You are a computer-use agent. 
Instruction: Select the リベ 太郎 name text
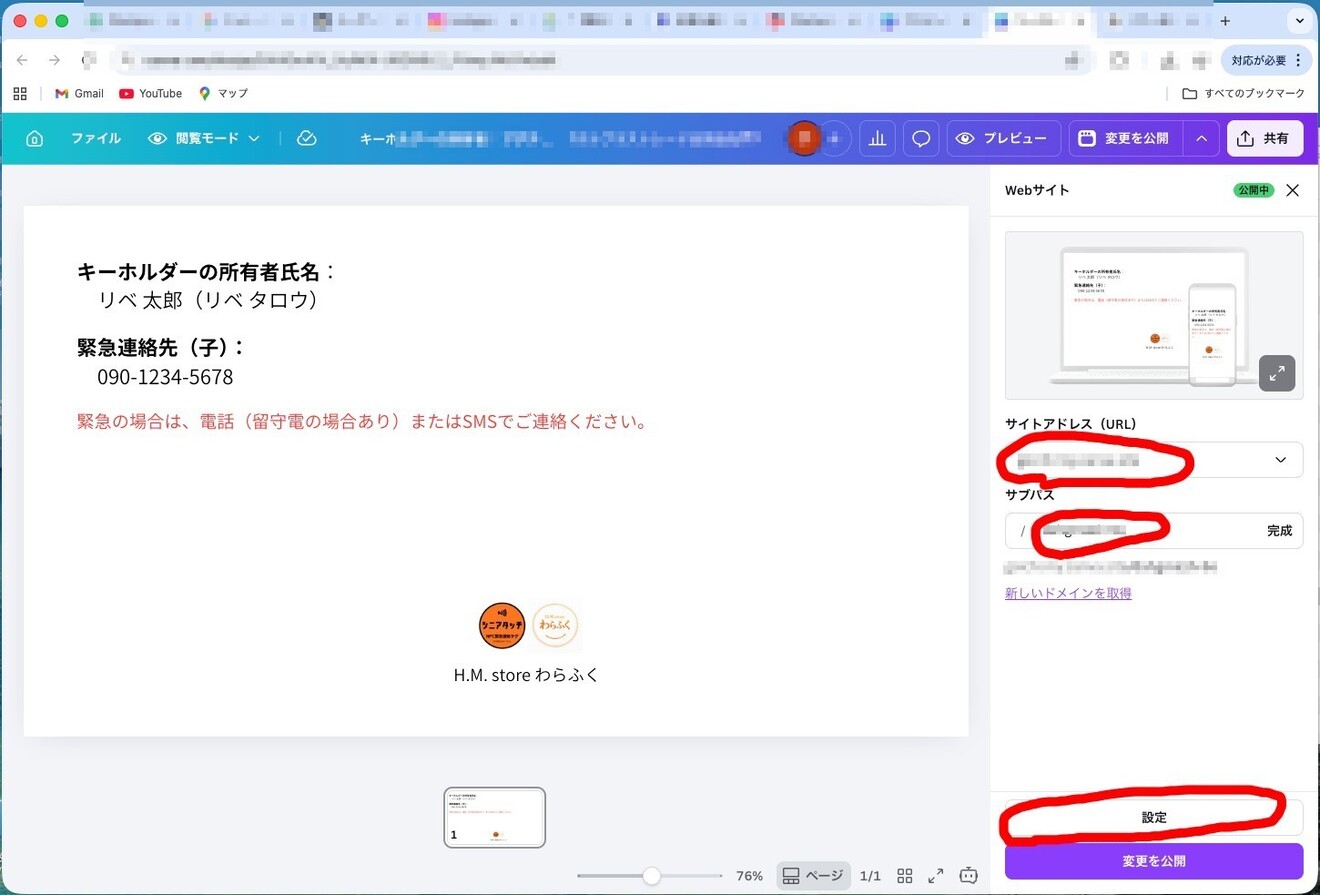point(208,299)
